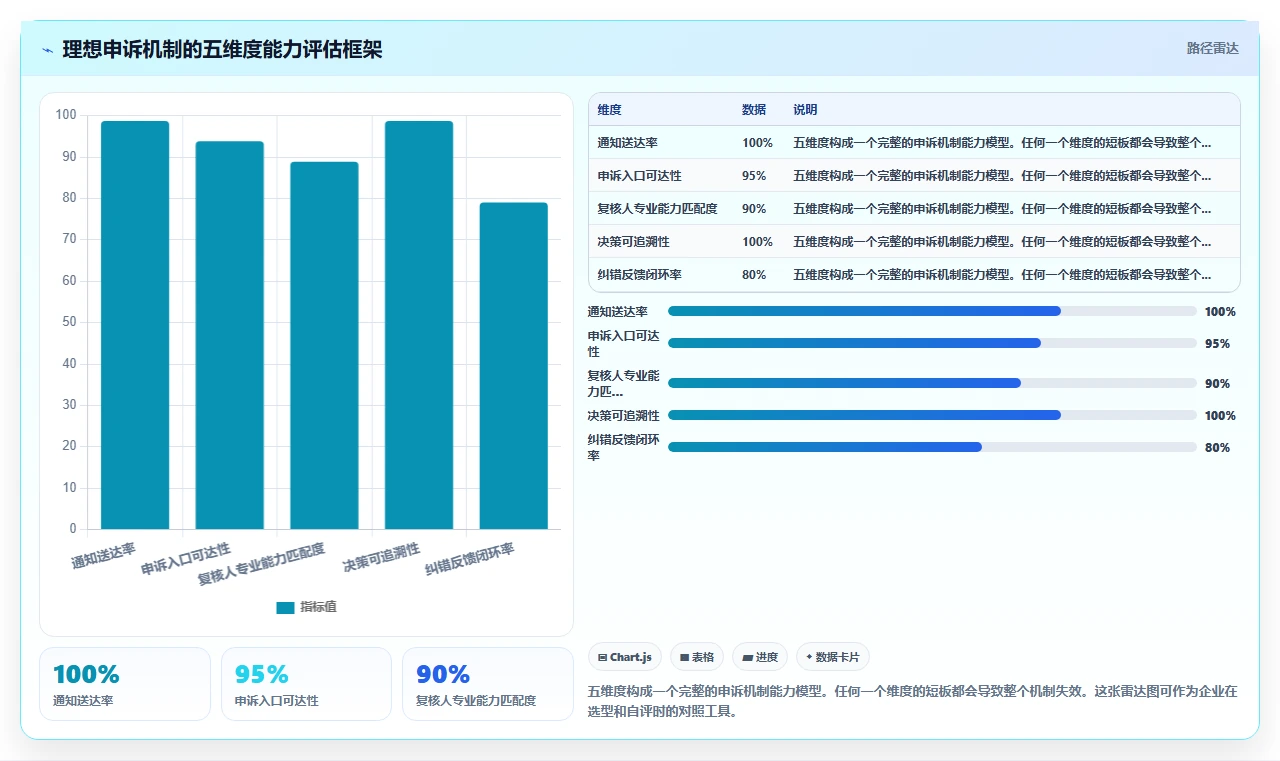Screen dimensions: 1280x761
Task: Toggle the 指标值 legend swatch
Action: [x=286, y=607]
